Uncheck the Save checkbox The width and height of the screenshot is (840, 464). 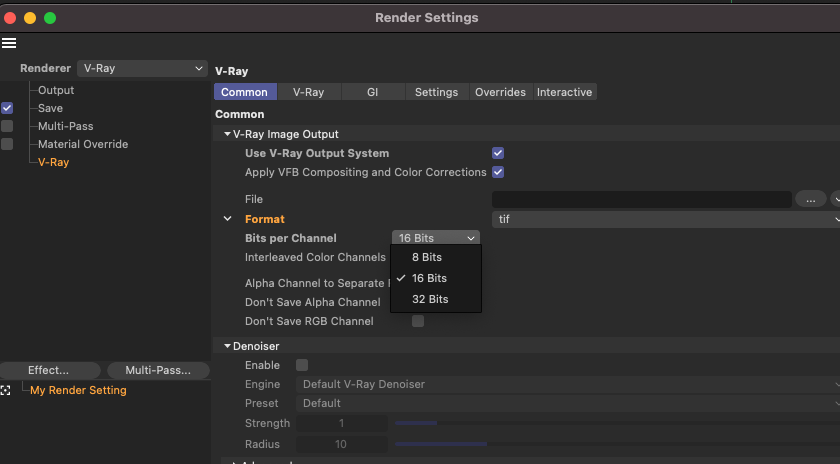coord(7,108)
